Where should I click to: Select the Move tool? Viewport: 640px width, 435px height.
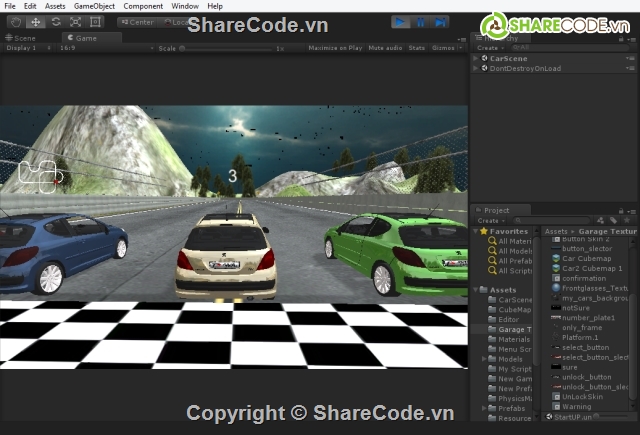coord(36,22)
